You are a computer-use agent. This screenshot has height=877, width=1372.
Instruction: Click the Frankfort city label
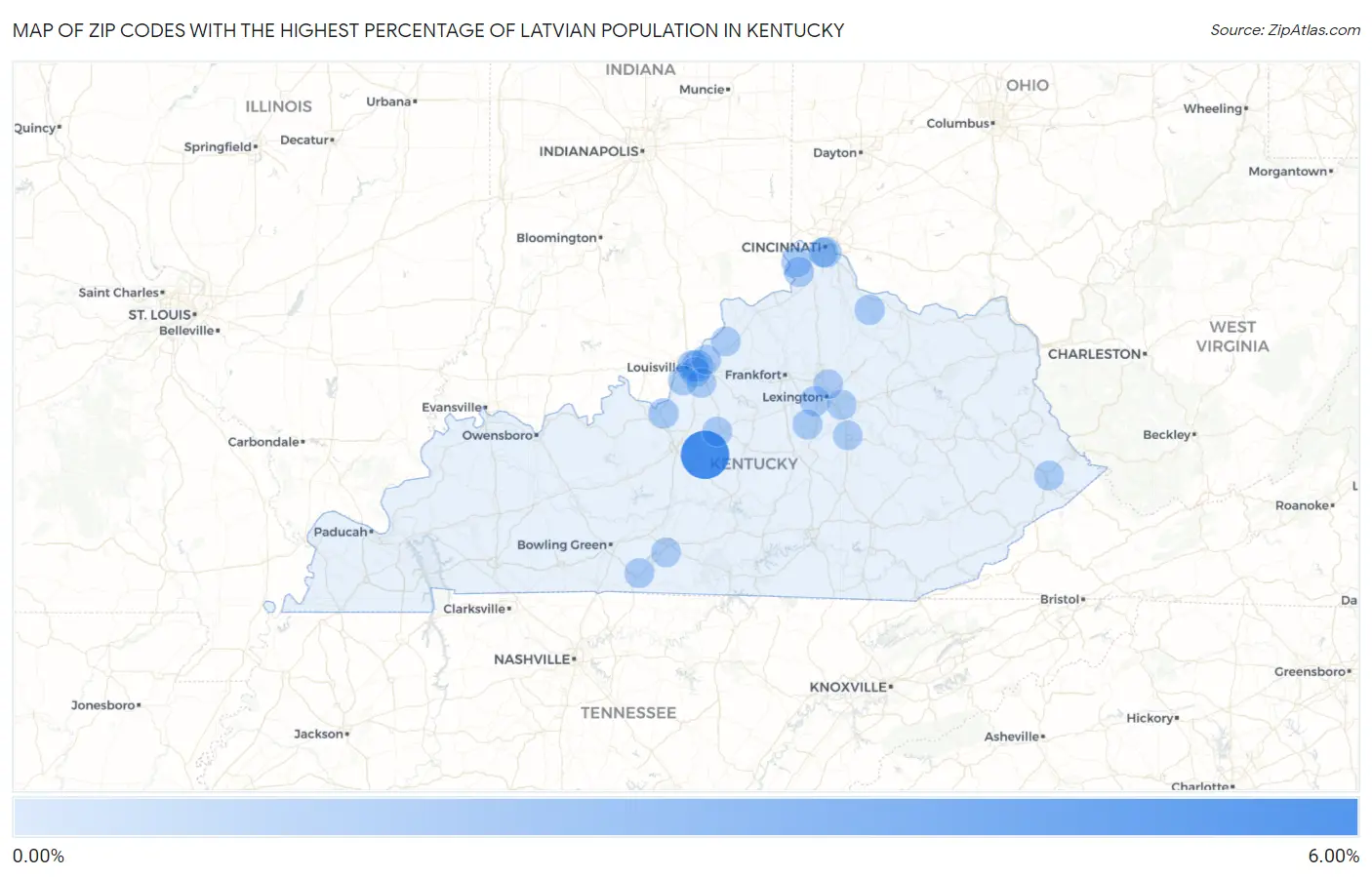pos(754,375)
